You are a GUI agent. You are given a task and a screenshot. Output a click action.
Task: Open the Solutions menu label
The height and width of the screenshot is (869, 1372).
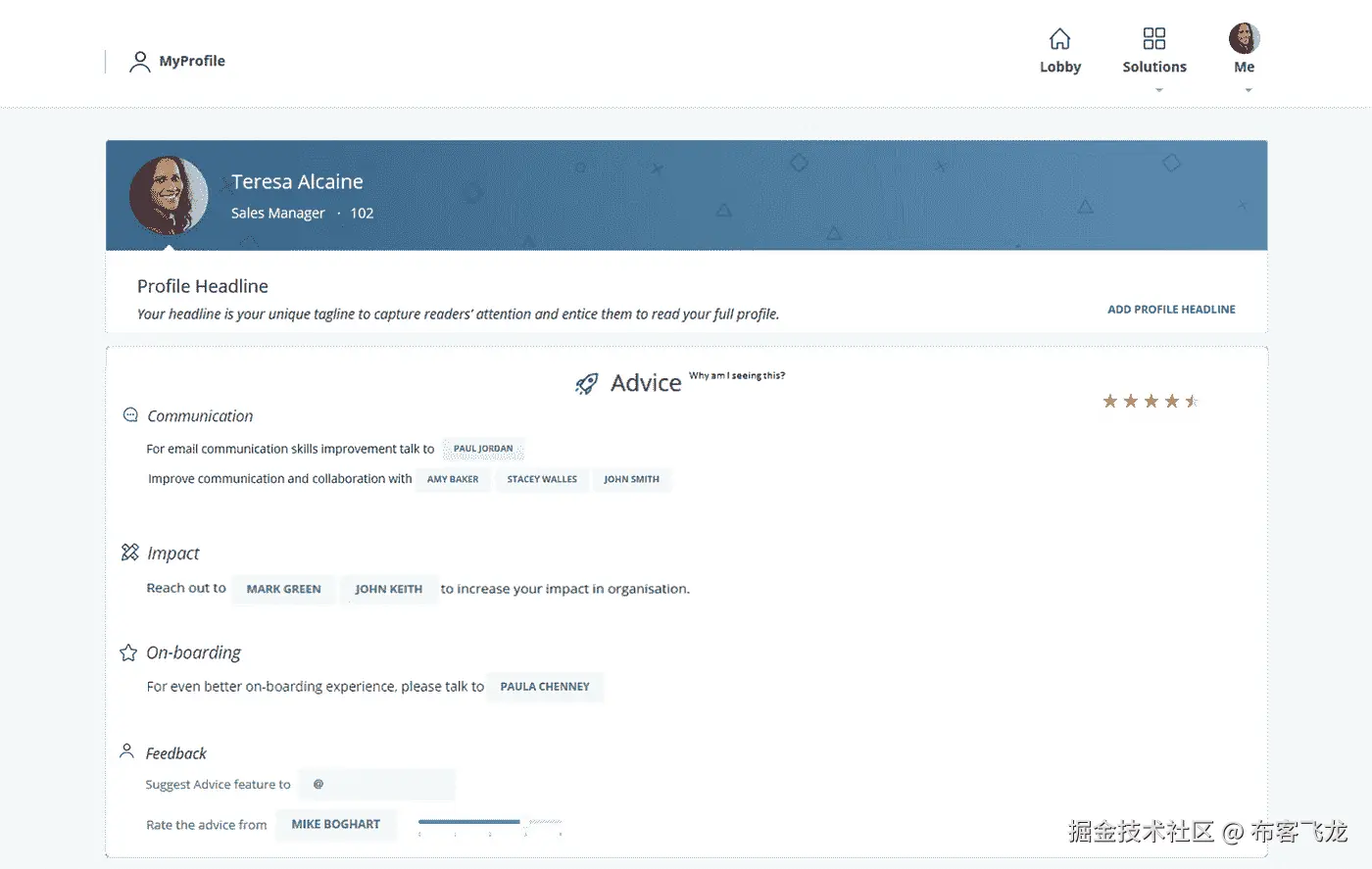pos(1154,67)
